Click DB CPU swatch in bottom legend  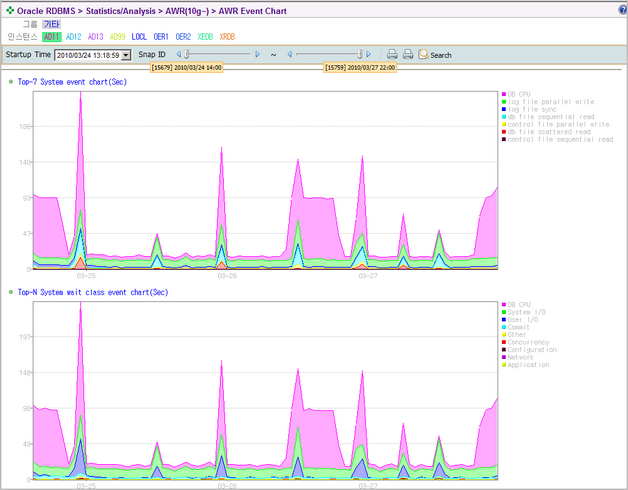click(504, 304)
